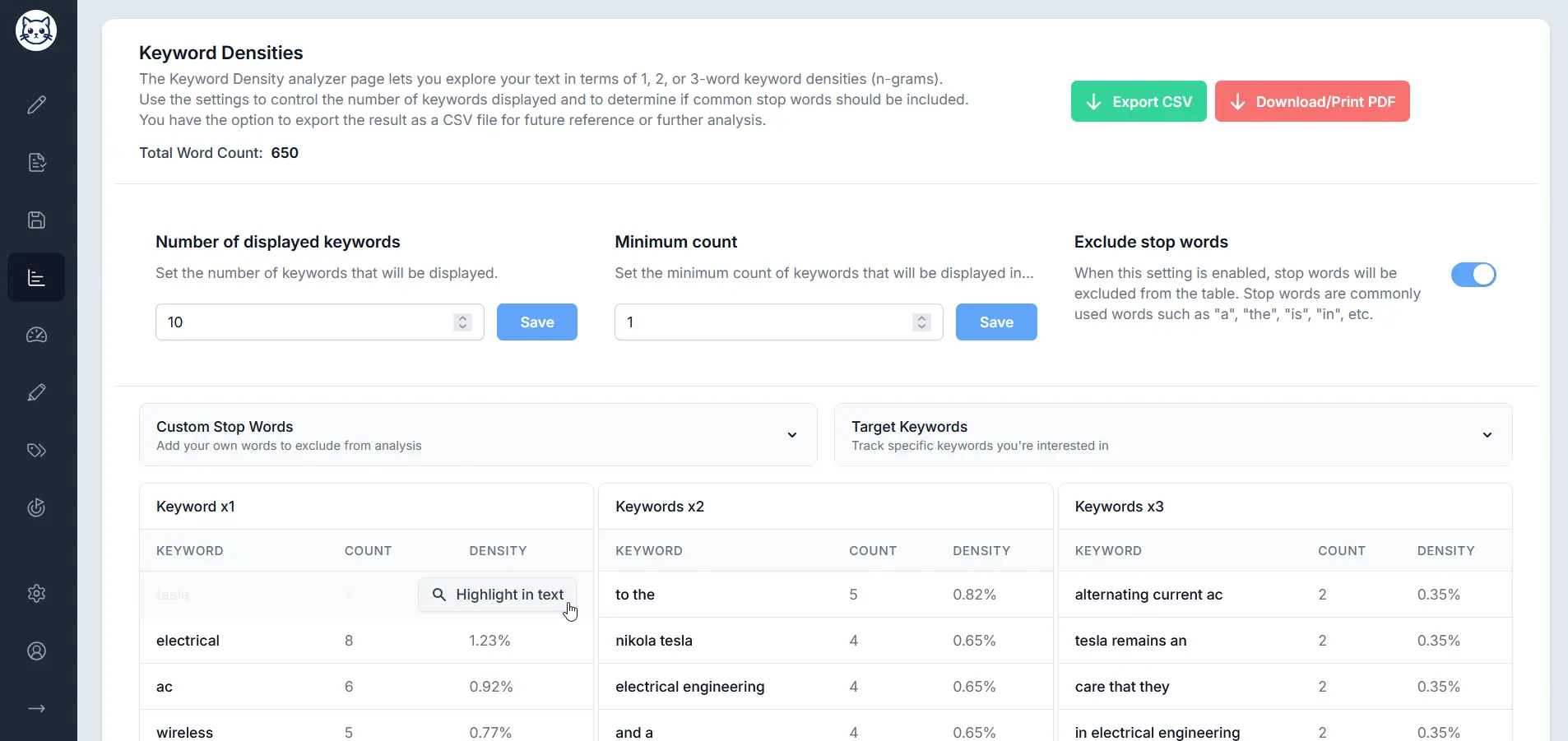Expand the Custom Stop Words panel
Image resolution: width=1568 pixels, height=741 pixels.
[x=791, y=435]
